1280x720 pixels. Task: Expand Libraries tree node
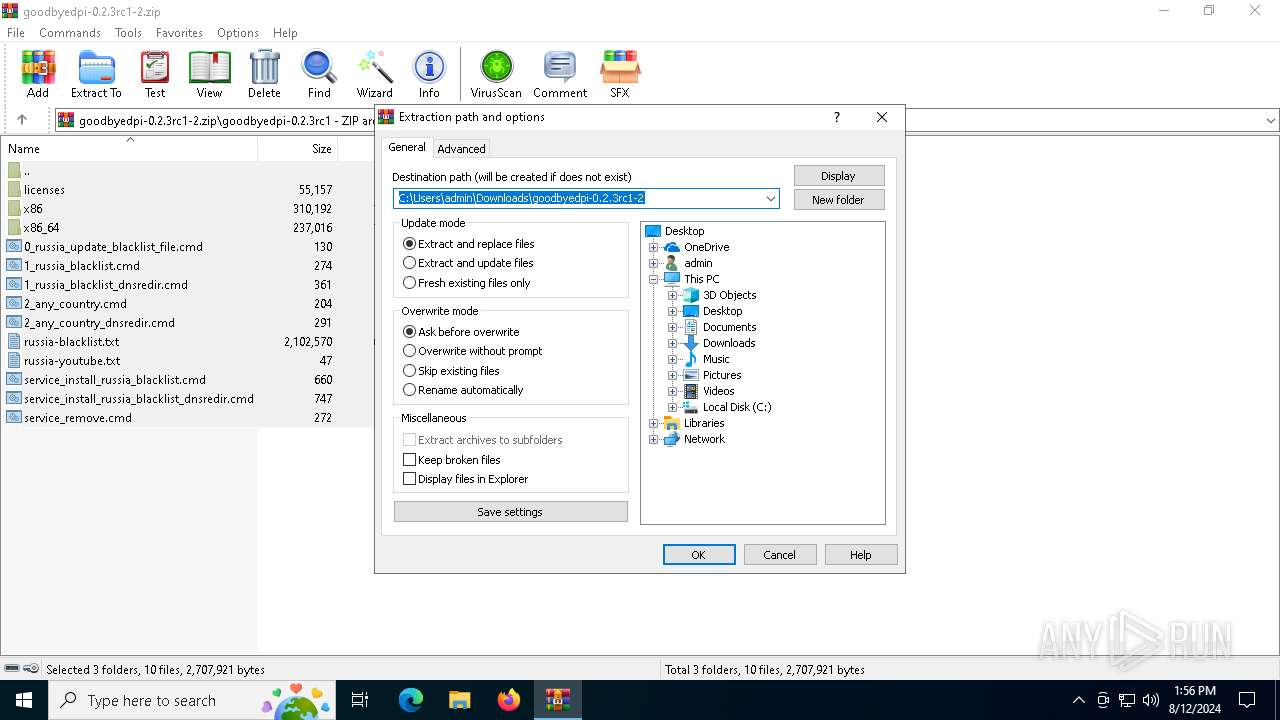653,423
